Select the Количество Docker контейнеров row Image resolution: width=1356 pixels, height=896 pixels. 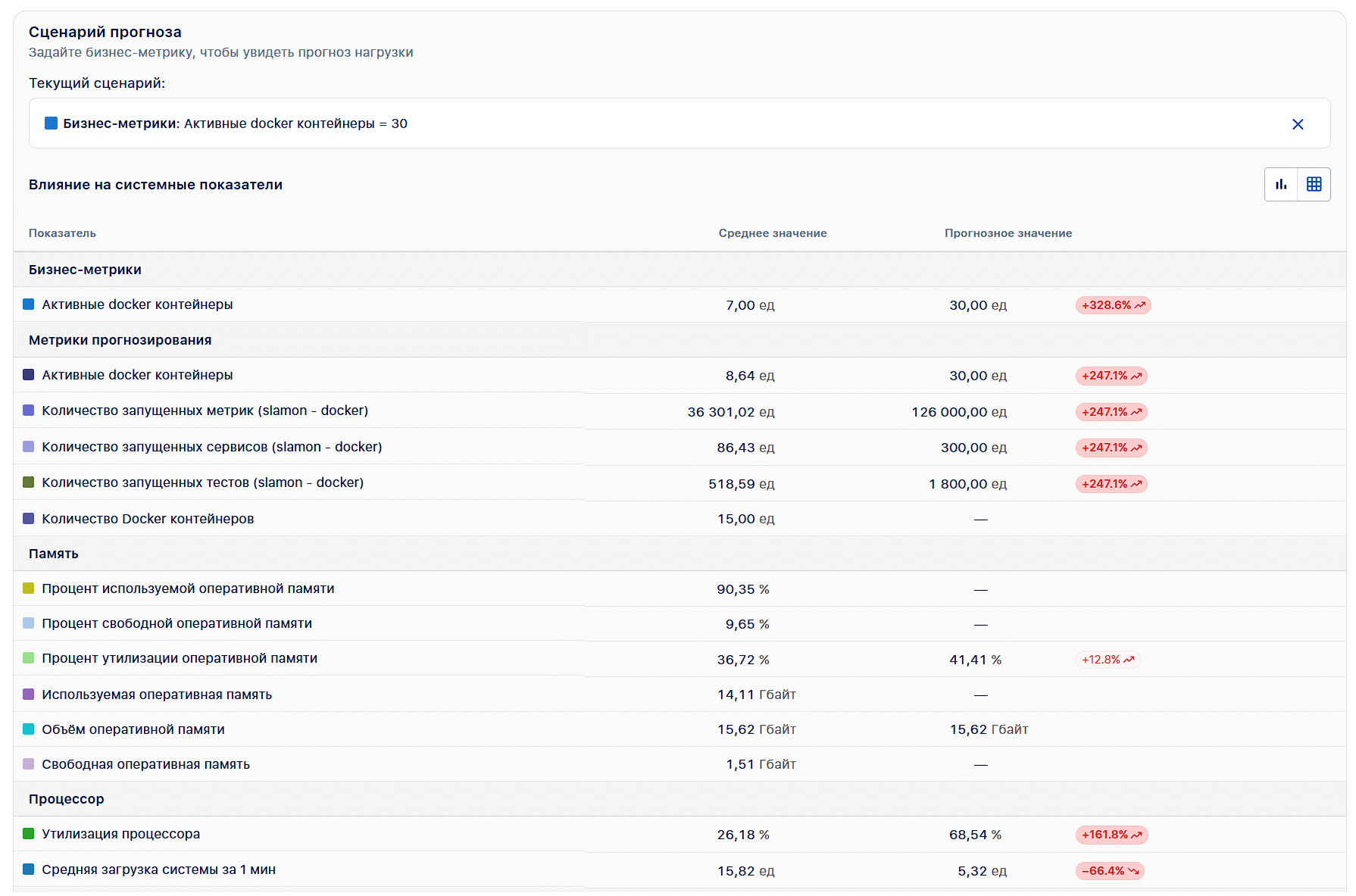tap(148, 519)
